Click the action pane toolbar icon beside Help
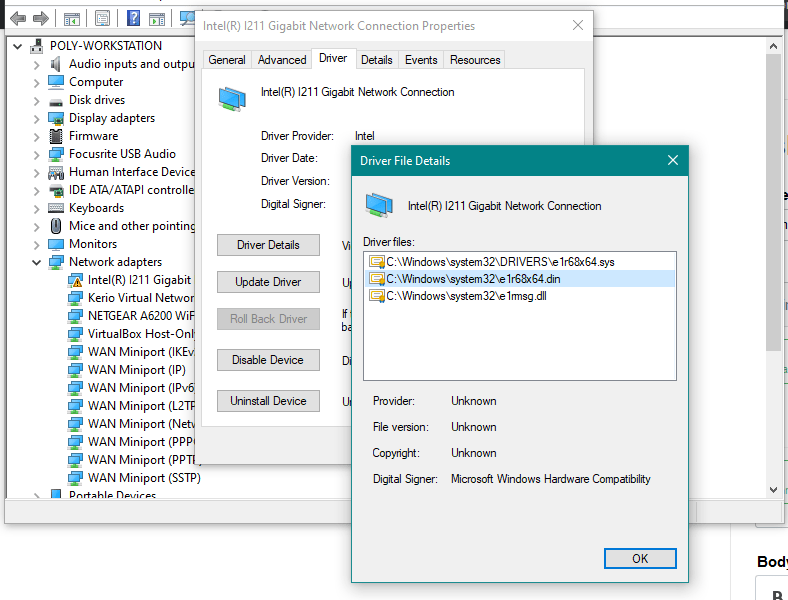Screen dimensions: 788x600 click(x=157, y=19)
